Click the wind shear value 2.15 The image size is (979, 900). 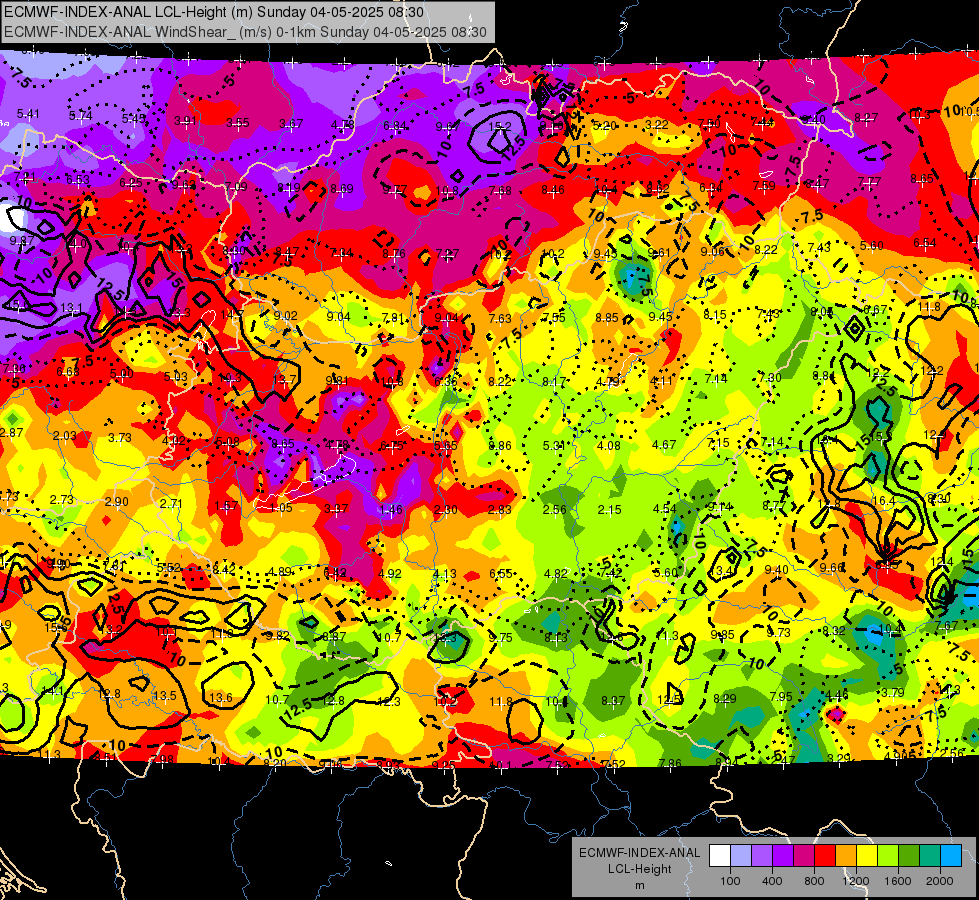609,509
